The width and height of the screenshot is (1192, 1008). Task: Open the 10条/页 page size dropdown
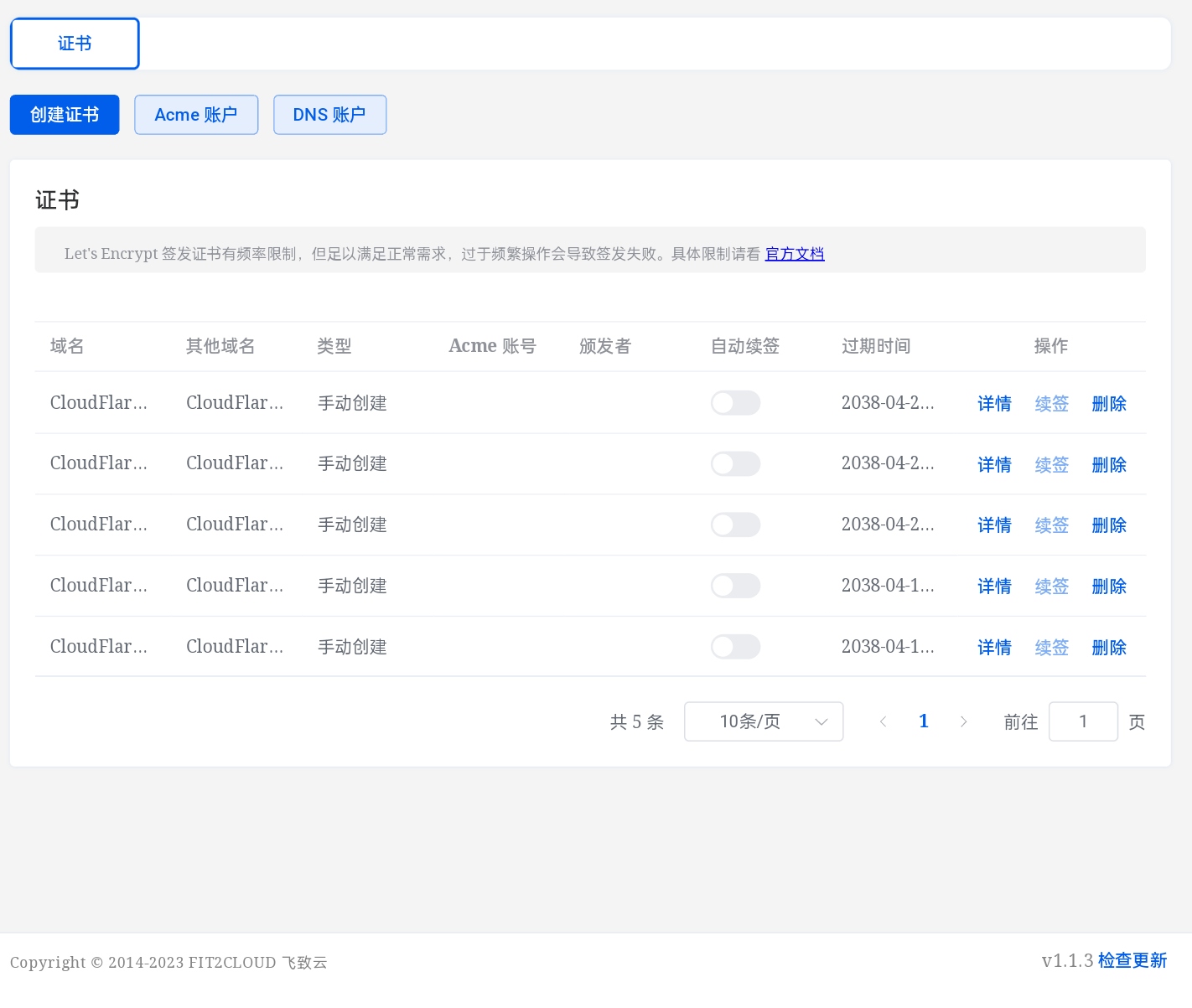(x=763, y=721)
